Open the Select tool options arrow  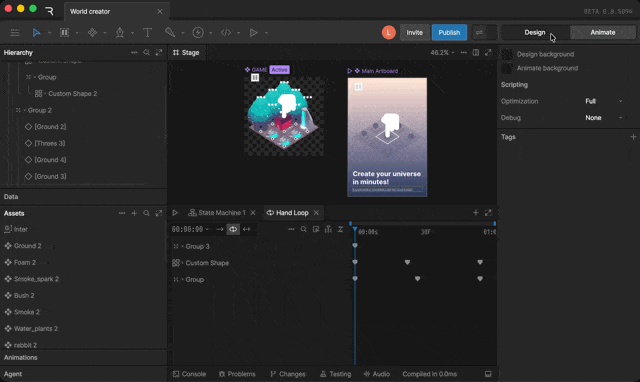49,33
